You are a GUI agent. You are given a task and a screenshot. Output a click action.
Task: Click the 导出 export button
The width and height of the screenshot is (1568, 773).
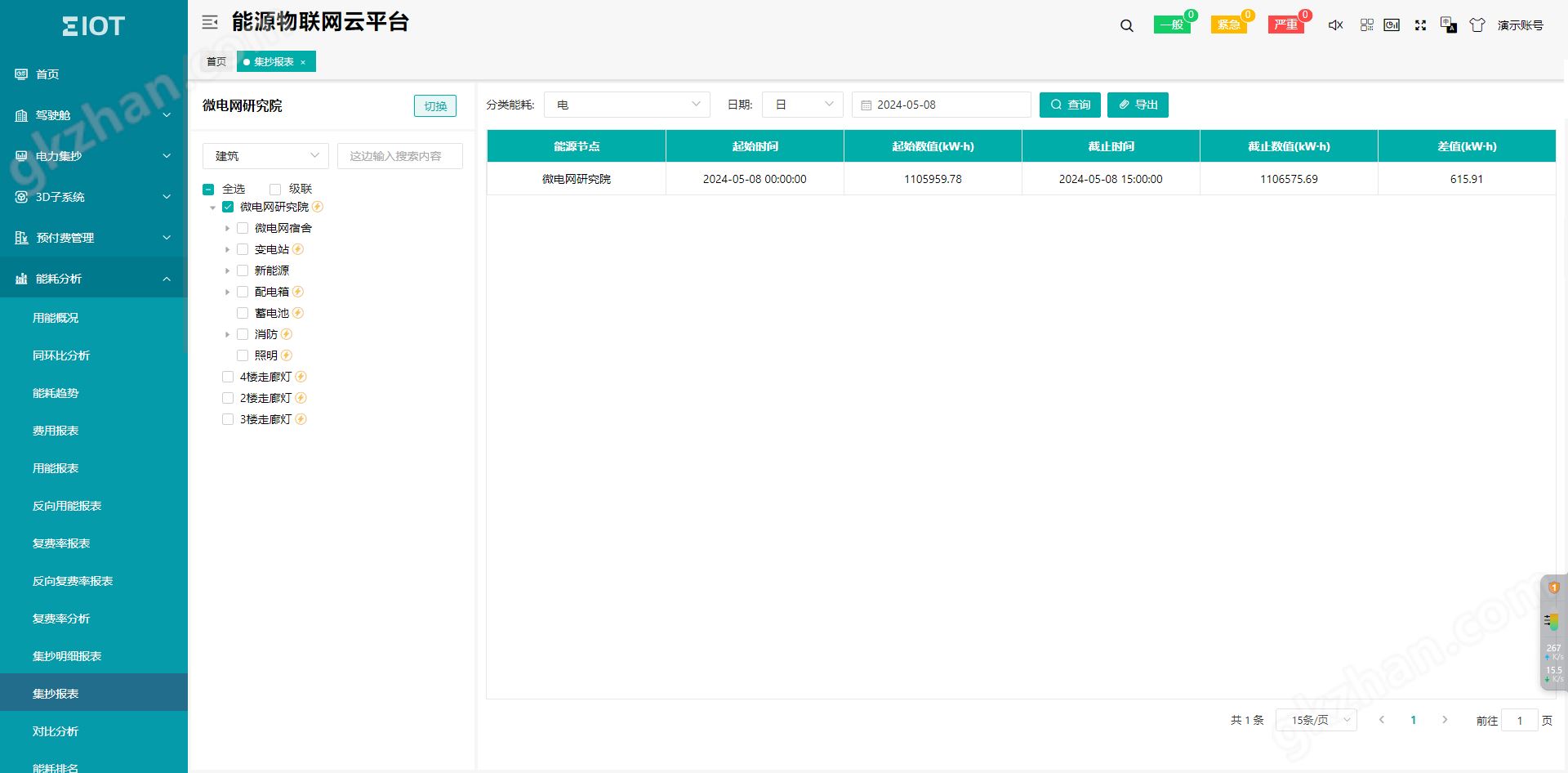point(1138,105)
